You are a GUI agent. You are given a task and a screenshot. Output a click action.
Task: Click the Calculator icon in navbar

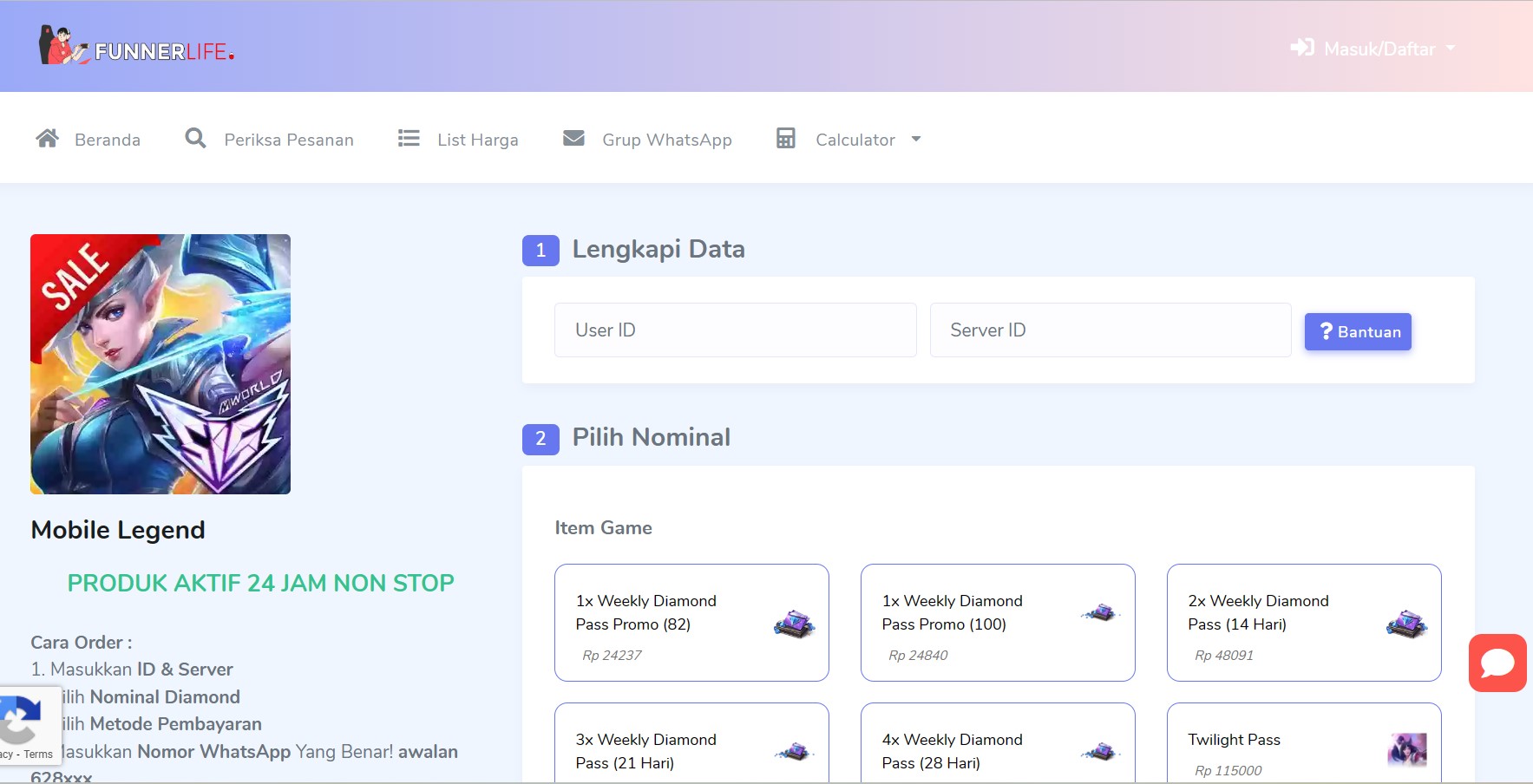pyautogui.click(x=786, y=138)
